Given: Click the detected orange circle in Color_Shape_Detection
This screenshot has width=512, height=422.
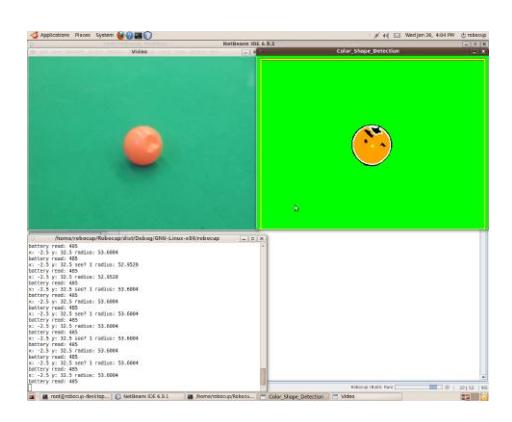Looking at the screenshot, I should (372, 145).
